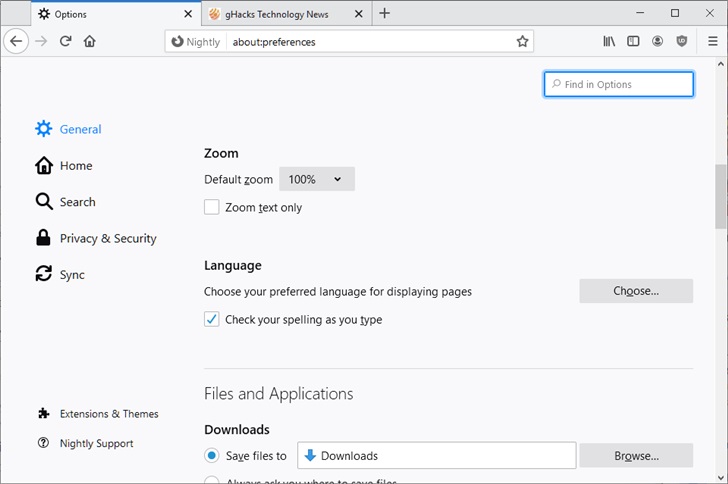Viewport: 728px width, 484px height.
Task: Bookmark this page with the star icon
Action: click(x=522, y=42)
